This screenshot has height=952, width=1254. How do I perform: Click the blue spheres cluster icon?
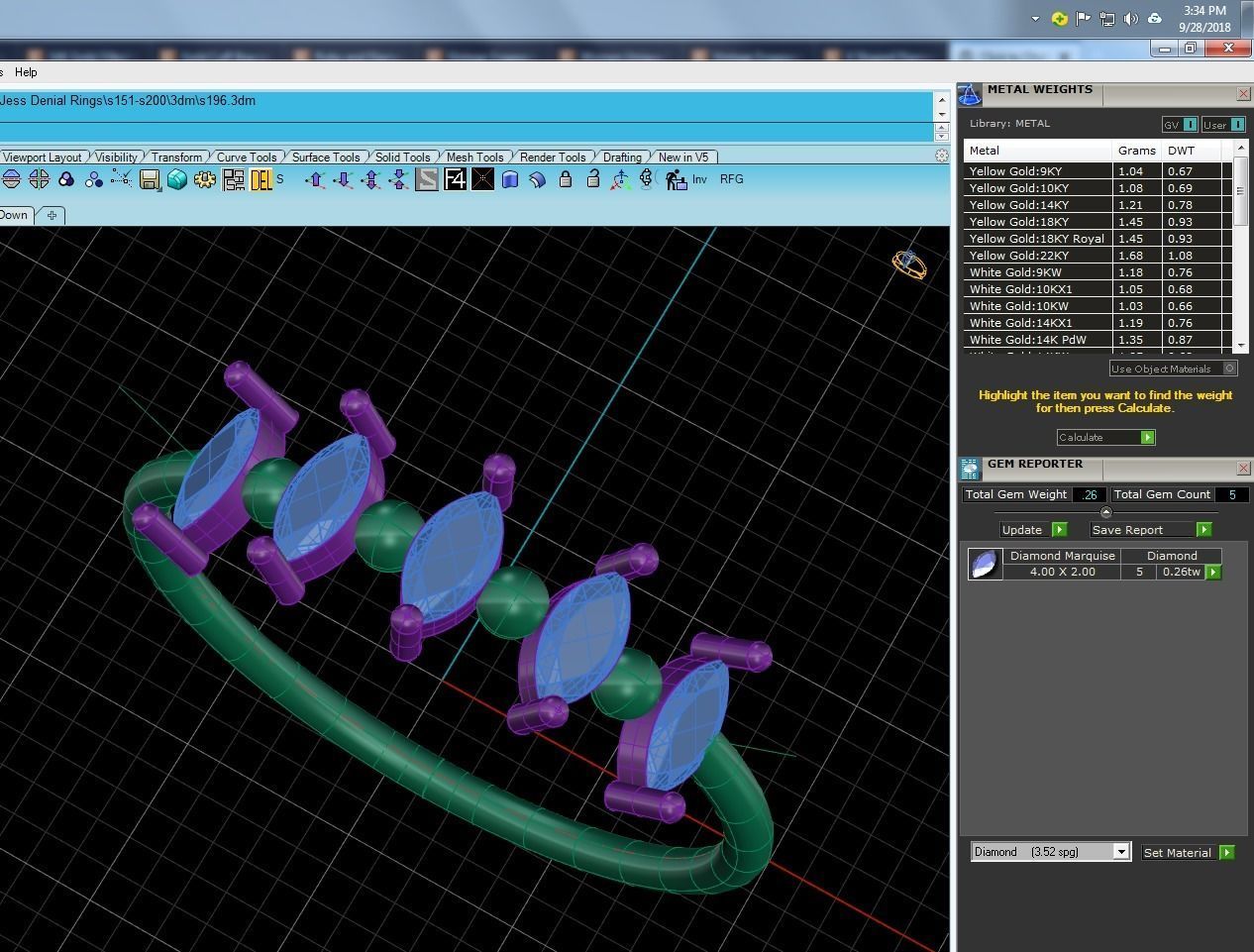94,179
